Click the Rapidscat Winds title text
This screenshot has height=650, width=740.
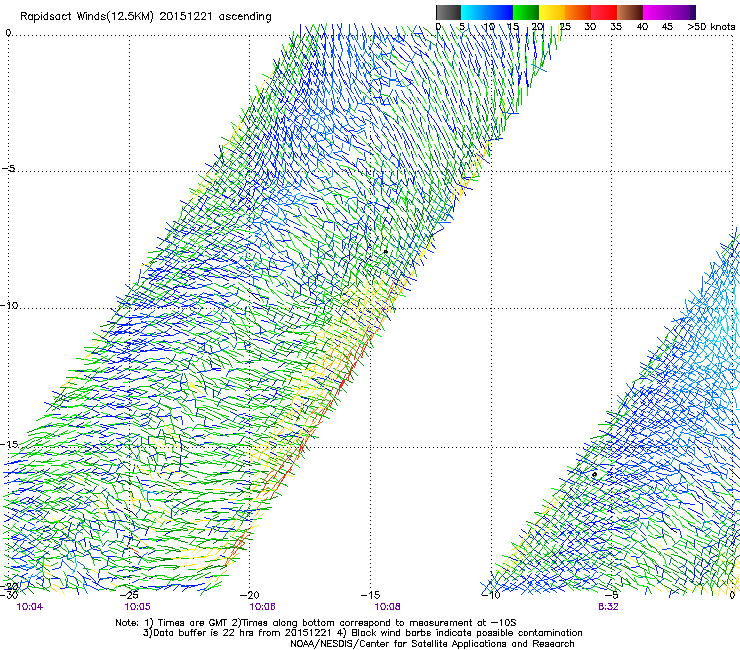[x=146, y=16]
